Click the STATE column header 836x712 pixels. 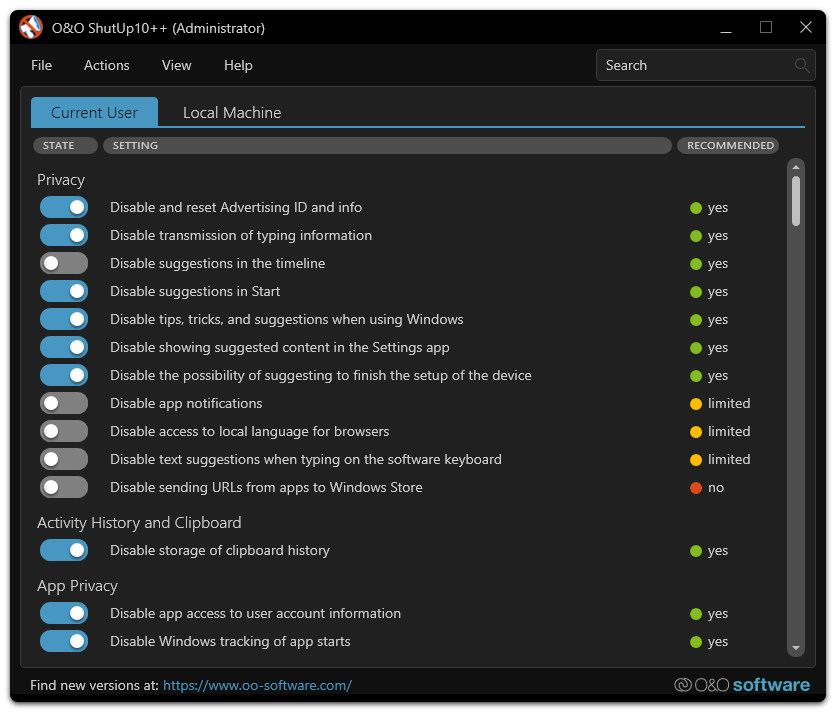65,145
